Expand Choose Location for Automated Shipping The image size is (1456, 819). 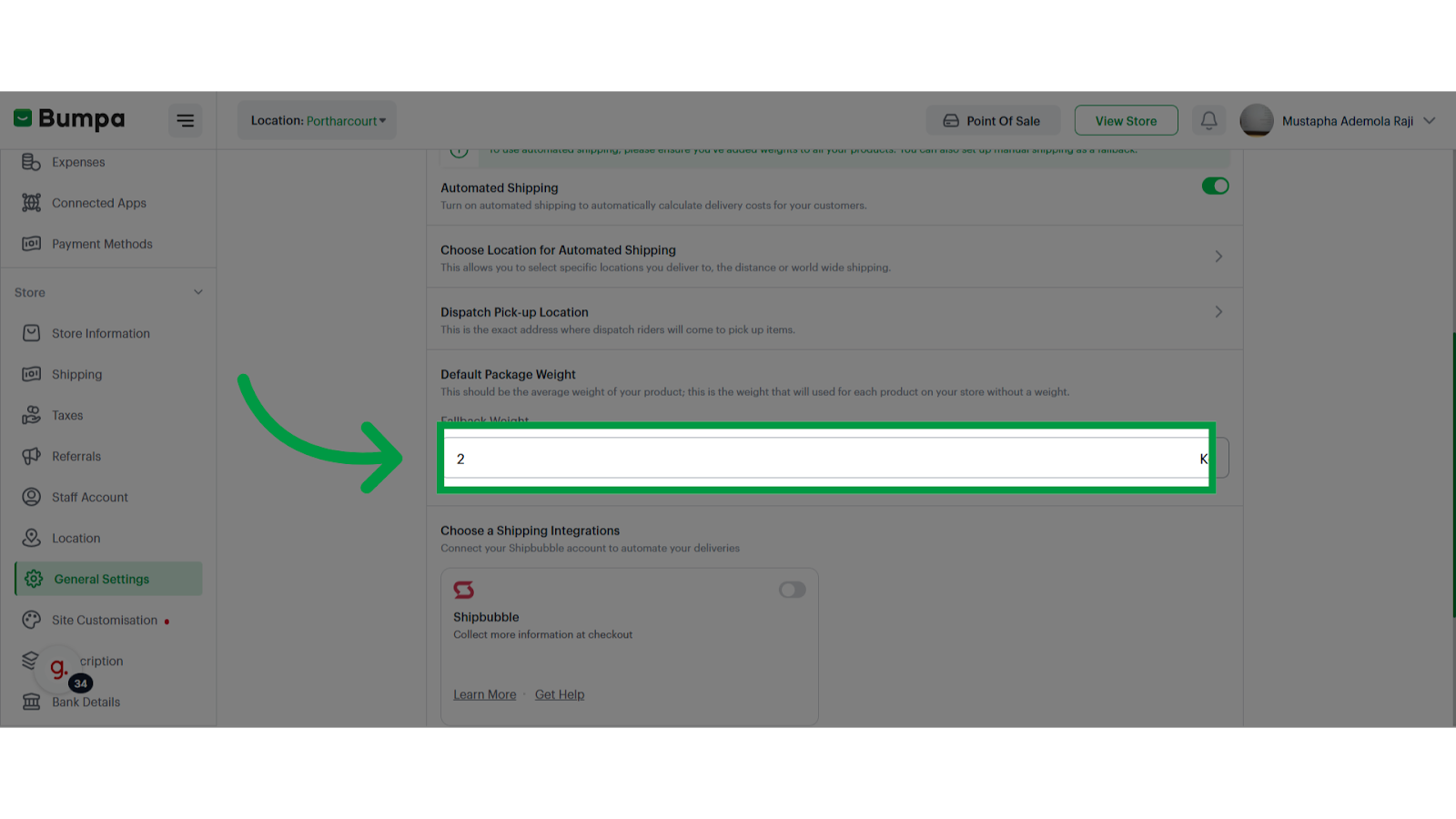tap(834, 257)
